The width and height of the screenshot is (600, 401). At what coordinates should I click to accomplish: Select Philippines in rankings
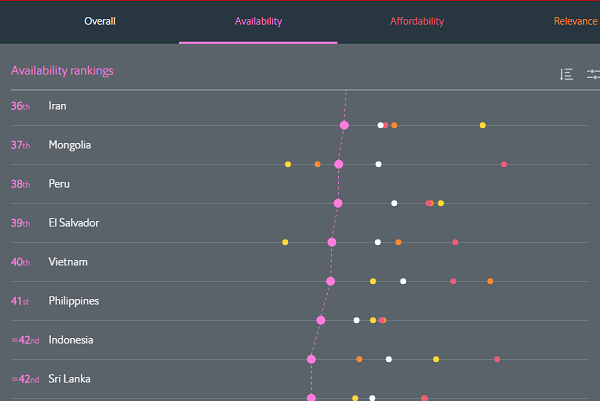(x=74, y=301)
